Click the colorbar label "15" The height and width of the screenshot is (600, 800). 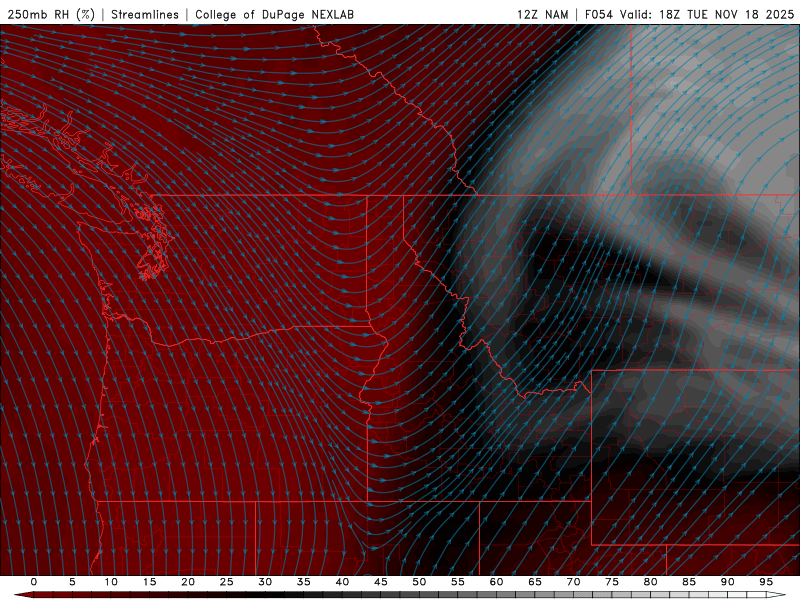pos(149,582)
